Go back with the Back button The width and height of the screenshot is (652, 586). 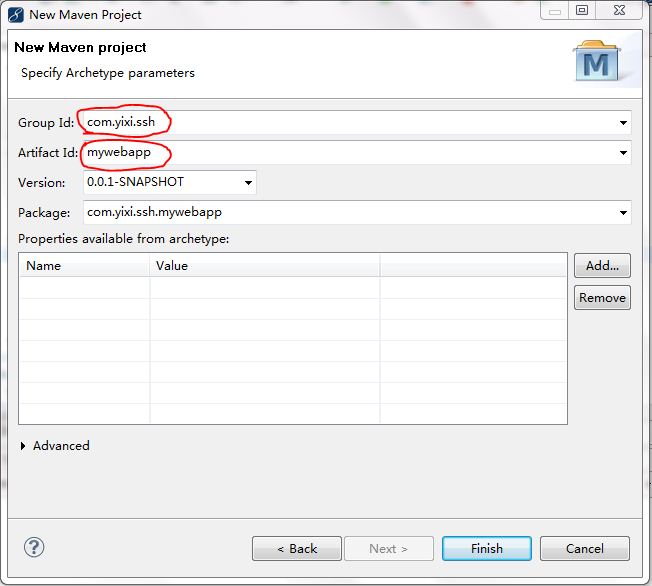tap(297, 548)
